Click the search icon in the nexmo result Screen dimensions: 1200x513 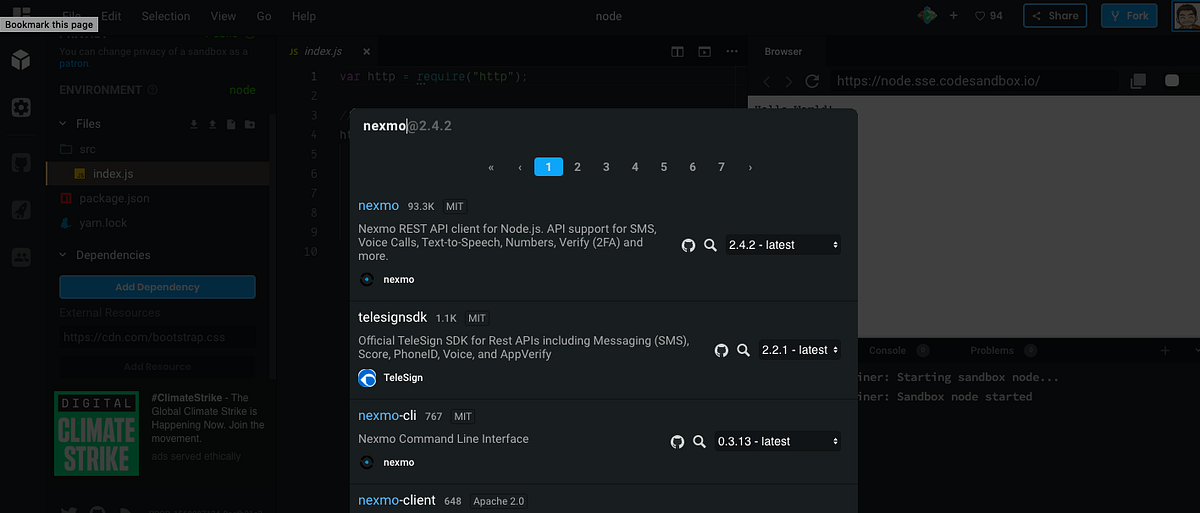click(711, 245)
